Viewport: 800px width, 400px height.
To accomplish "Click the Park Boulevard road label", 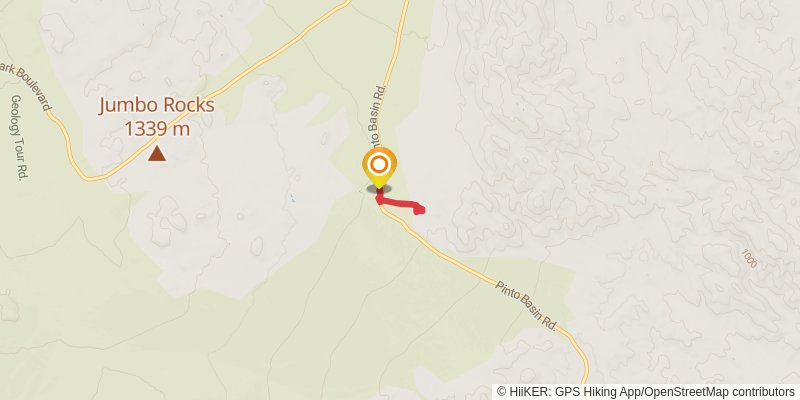I will coord(27,86).
